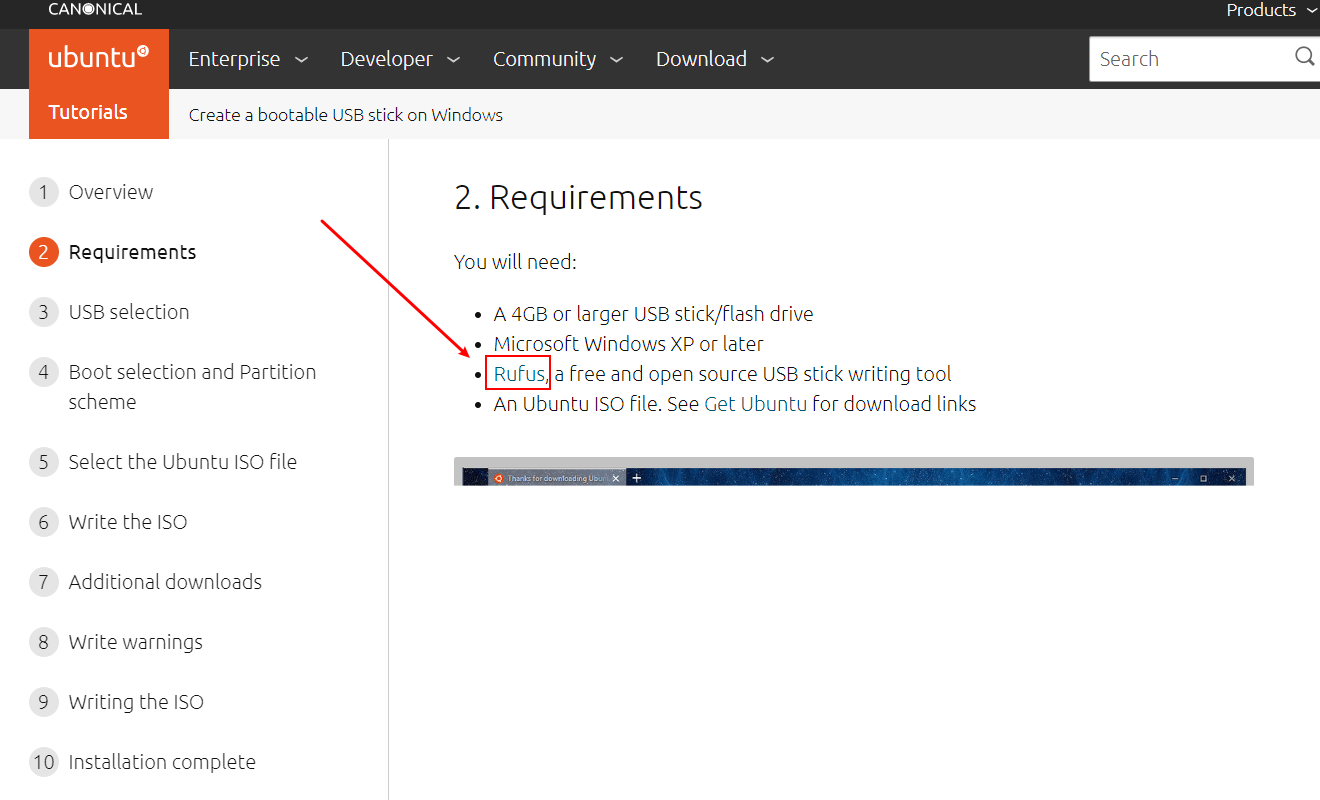The width and height of the screenshot is (1320, 800).
Task: Follow the Get Ubuntu link
Action: click(755, 404)
